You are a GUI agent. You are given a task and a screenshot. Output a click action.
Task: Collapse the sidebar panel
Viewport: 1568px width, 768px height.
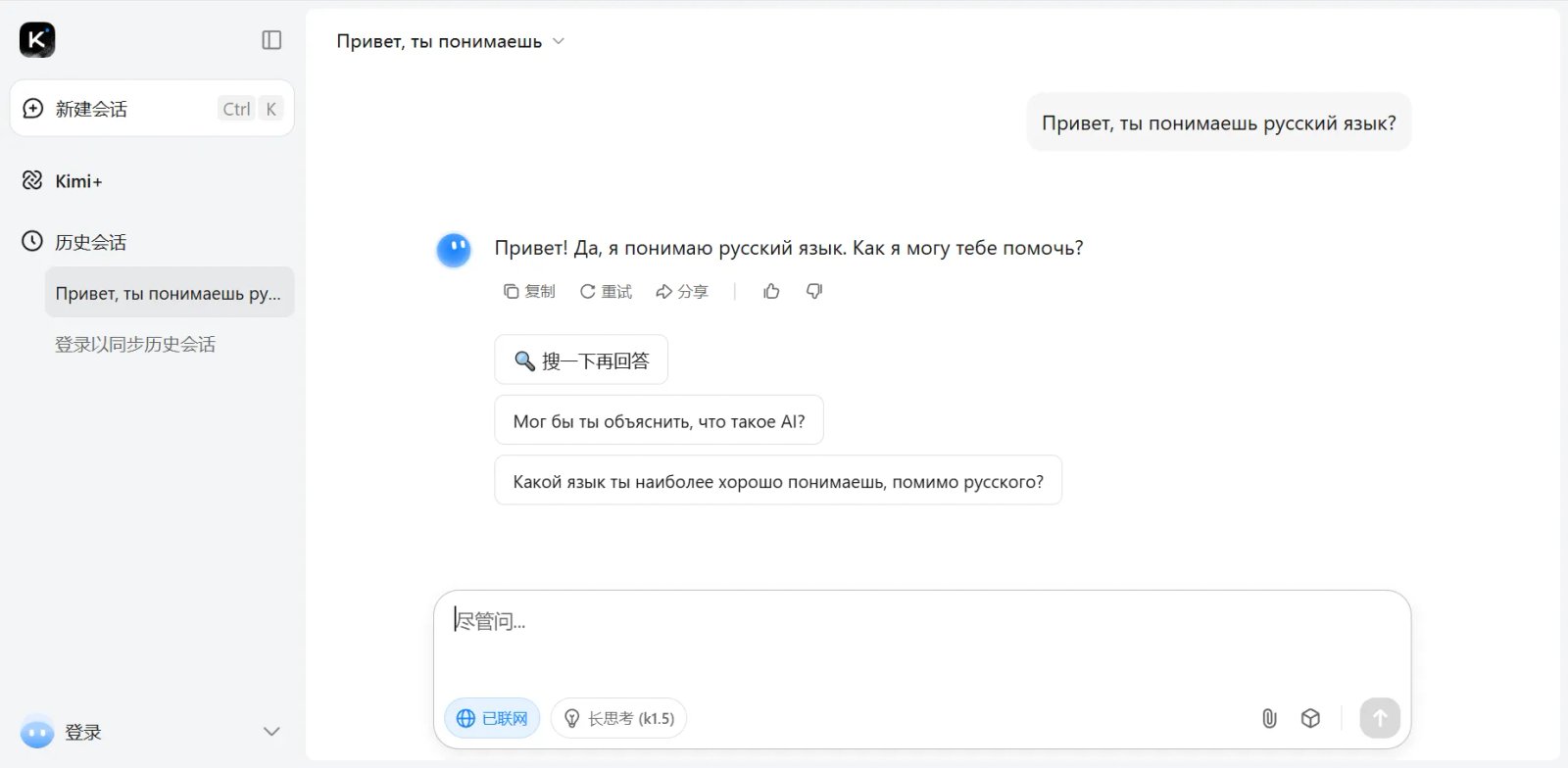coord(271,39)
